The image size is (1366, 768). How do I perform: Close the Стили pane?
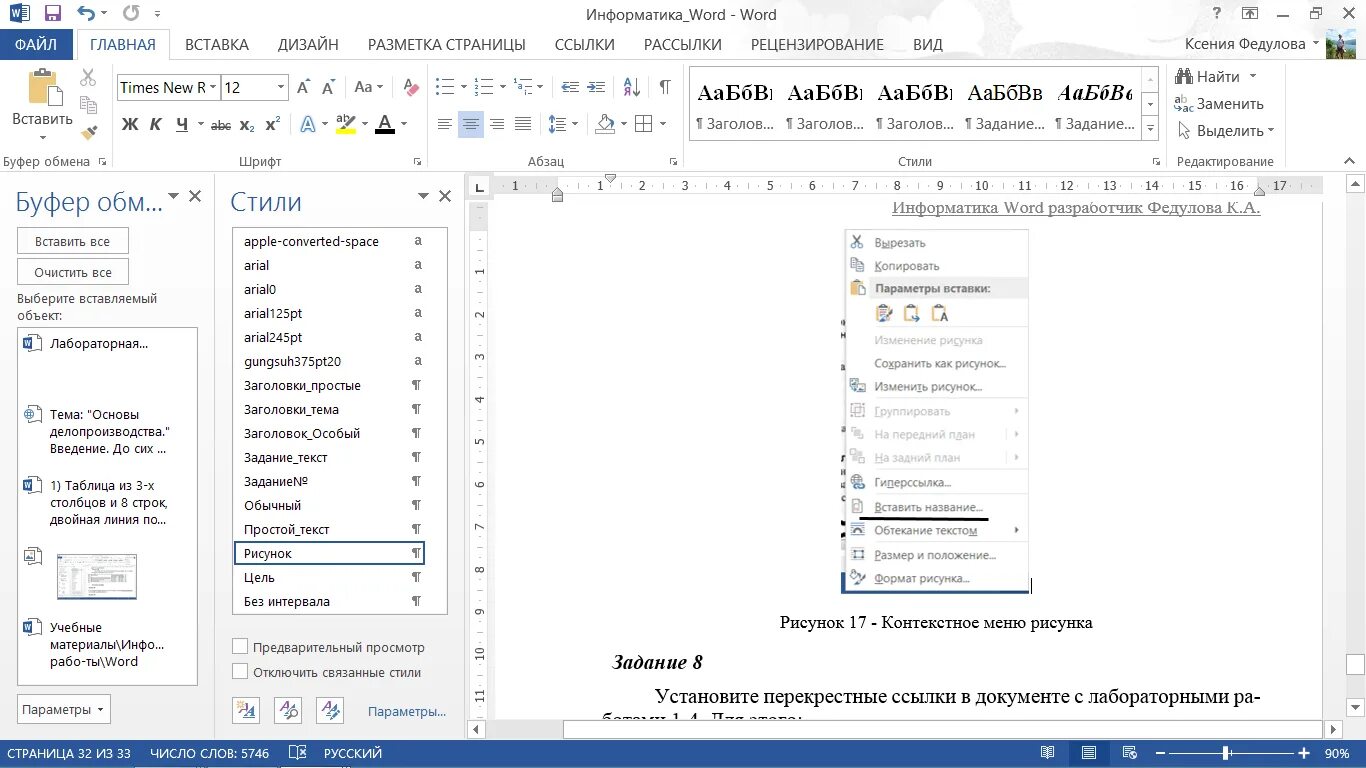[x=445, y=197]
